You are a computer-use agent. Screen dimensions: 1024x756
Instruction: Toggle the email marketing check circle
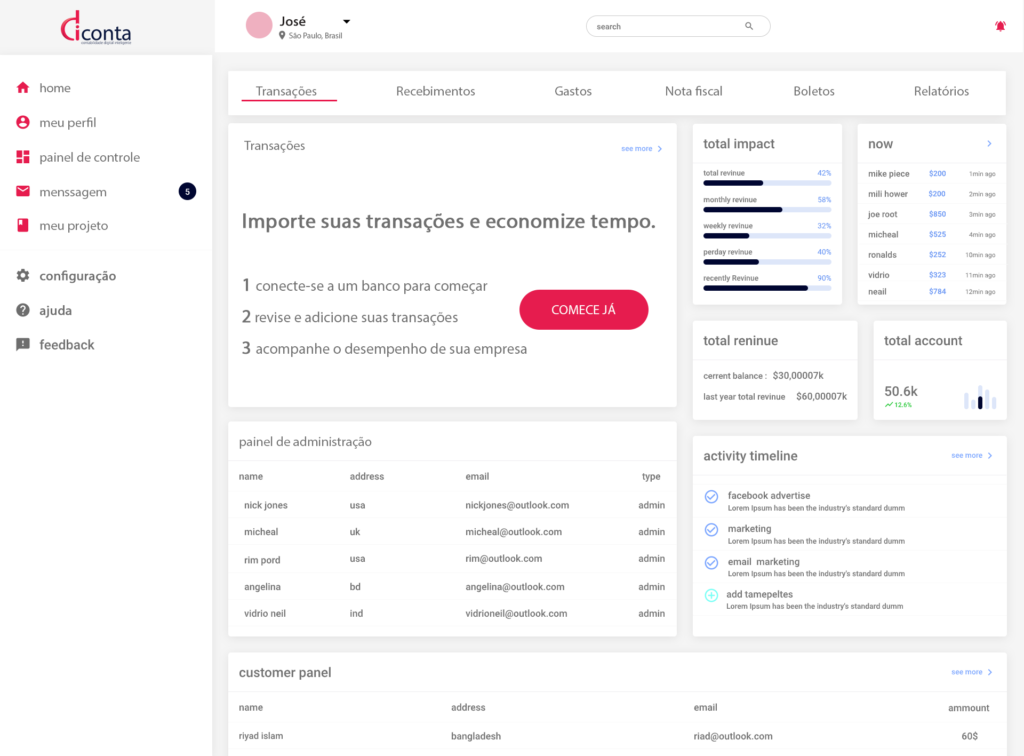tap(711, 563)
